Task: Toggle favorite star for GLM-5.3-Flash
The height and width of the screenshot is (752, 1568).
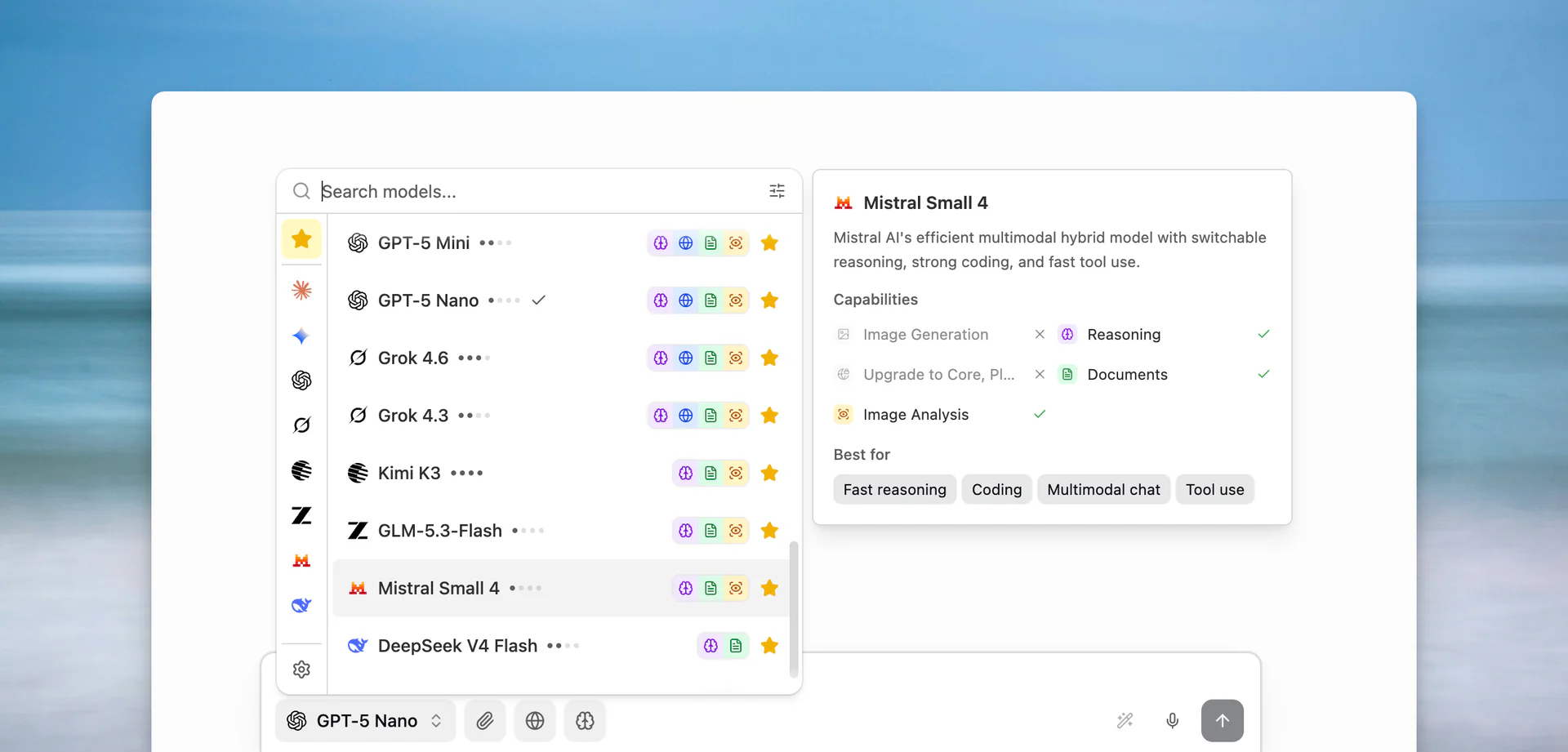Action: coord(769,531)
